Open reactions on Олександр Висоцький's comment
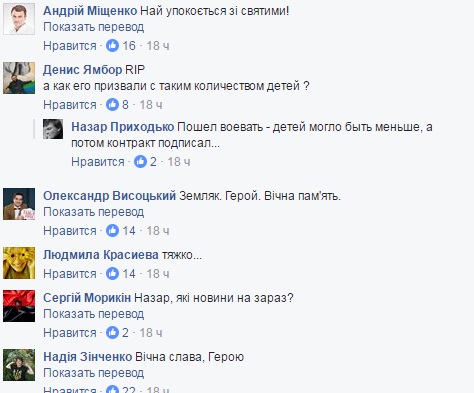This screenshot has width=474, height=393. 112,230
